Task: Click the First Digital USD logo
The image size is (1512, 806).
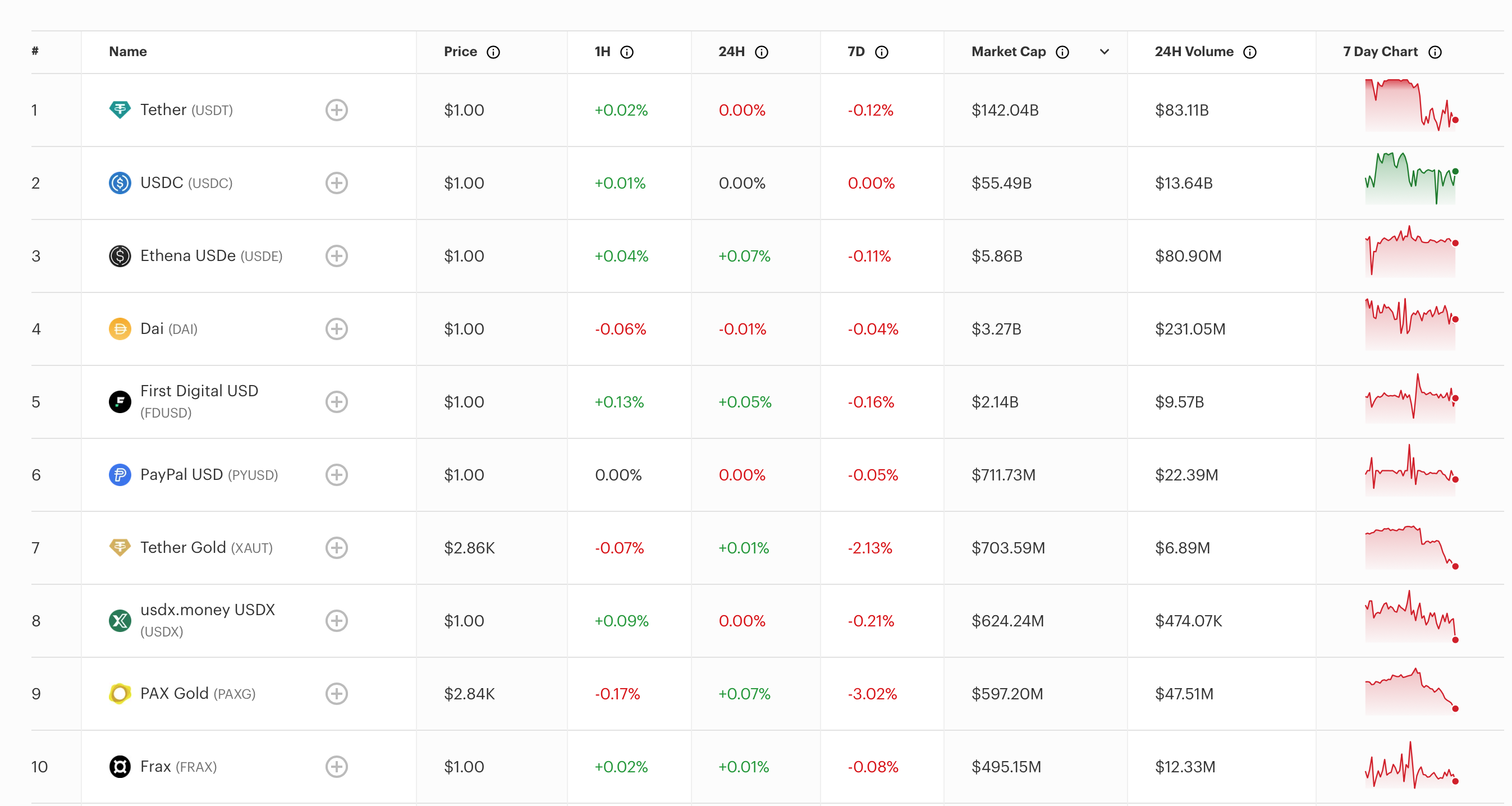Action: point(120,401)
